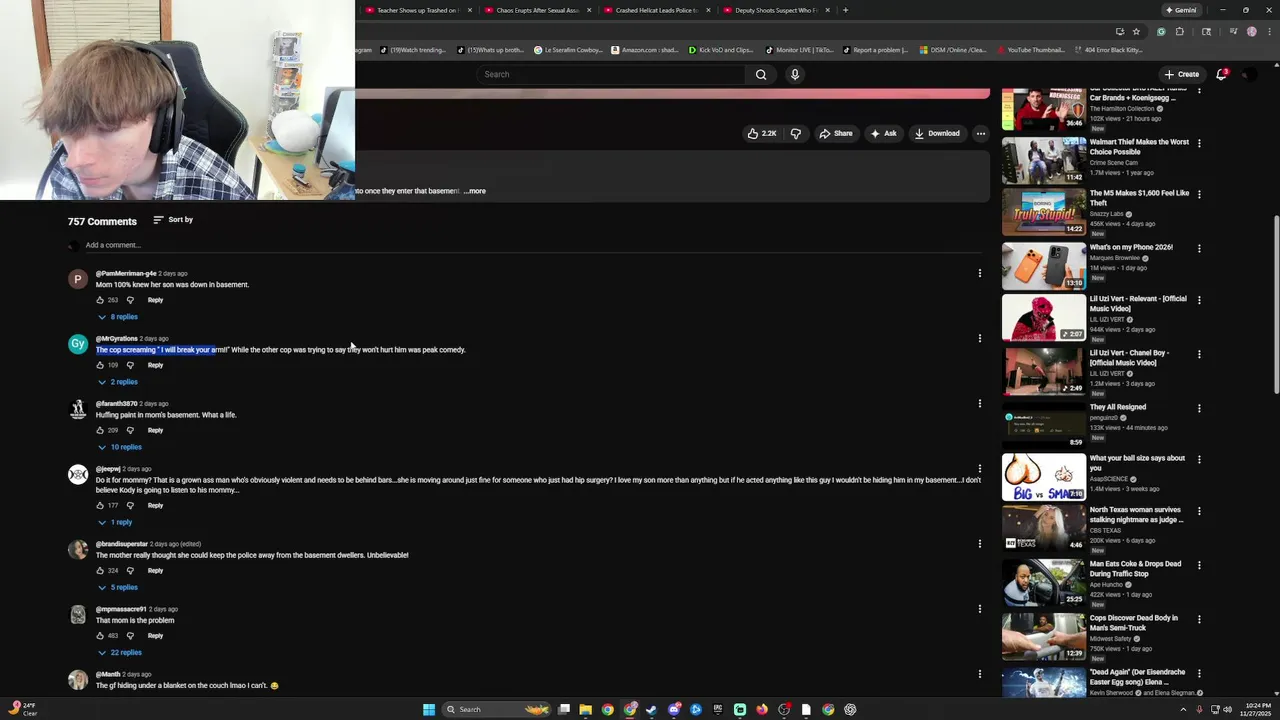Open Walmart Thief video thumbnail
1280x720 pixels.
click(1043, 160)
